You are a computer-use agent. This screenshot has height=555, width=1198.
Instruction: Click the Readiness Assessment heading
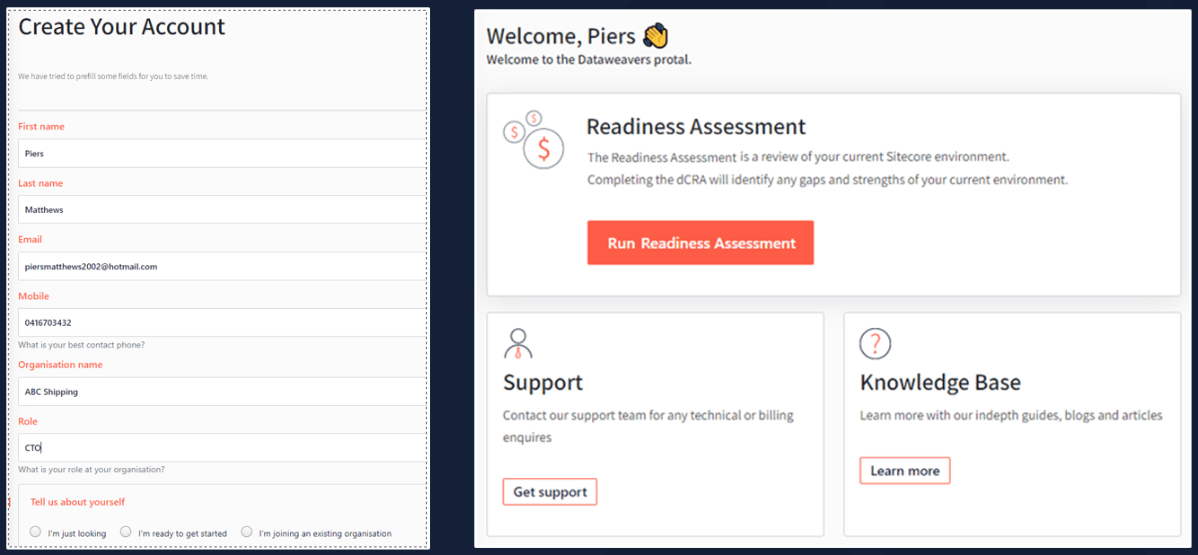click(x=695, y=127)
